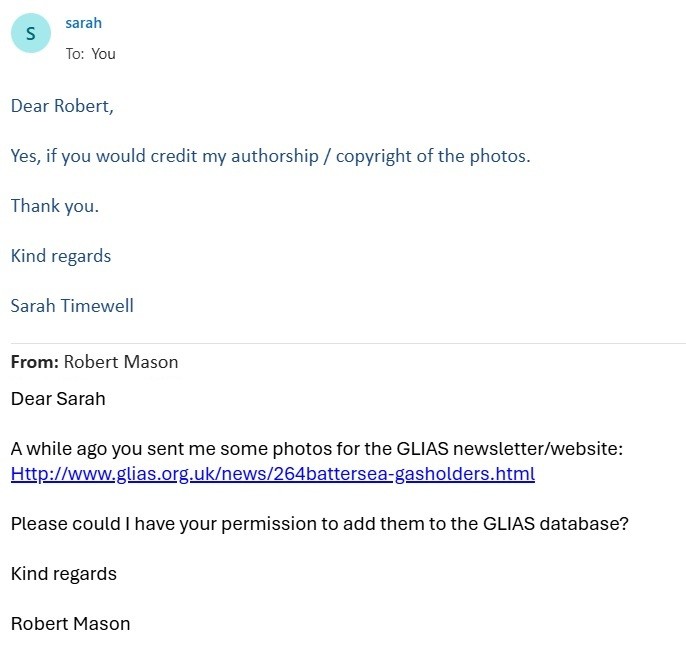686x650 pixels.
Task: Click the Dear Robert greeting text
Action: coord(62,106)
